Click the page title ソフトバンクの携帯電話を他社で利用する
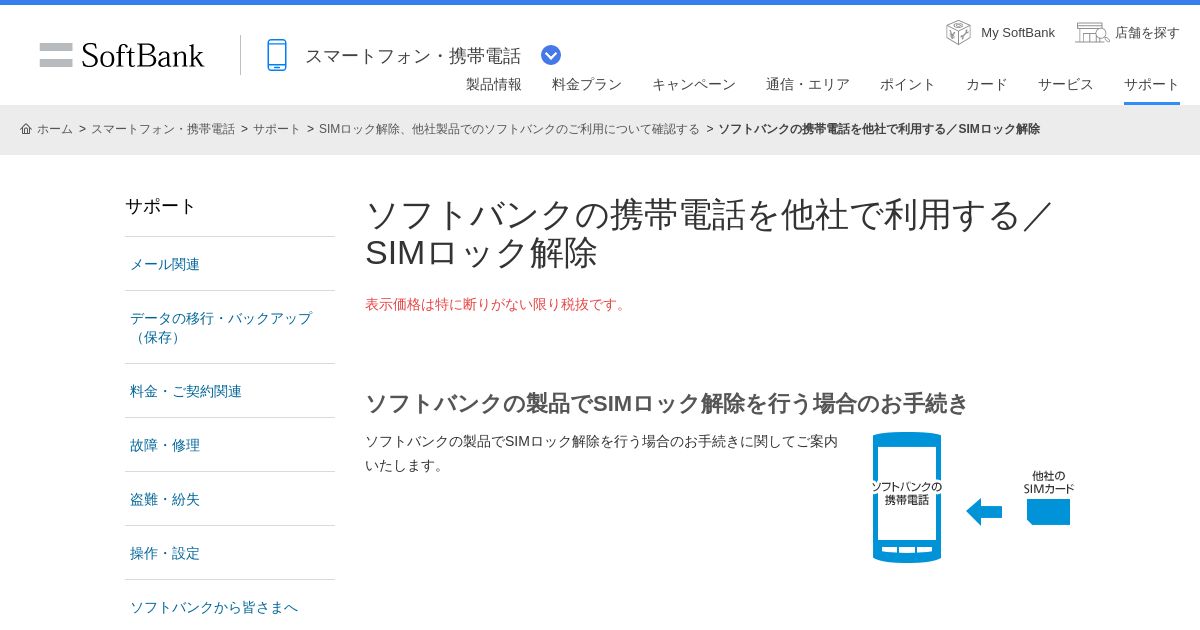 point(708,233)
